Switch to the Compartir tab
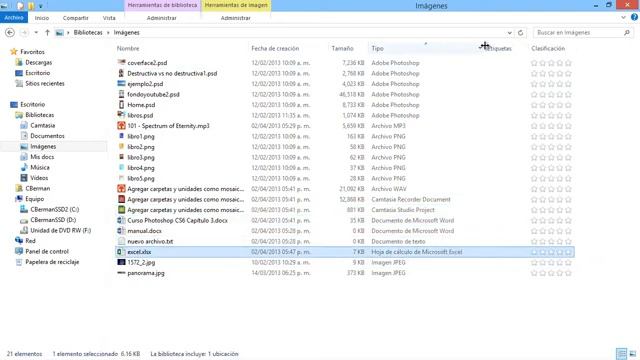This screenshot has width=640, height=360. coord(76,18)
